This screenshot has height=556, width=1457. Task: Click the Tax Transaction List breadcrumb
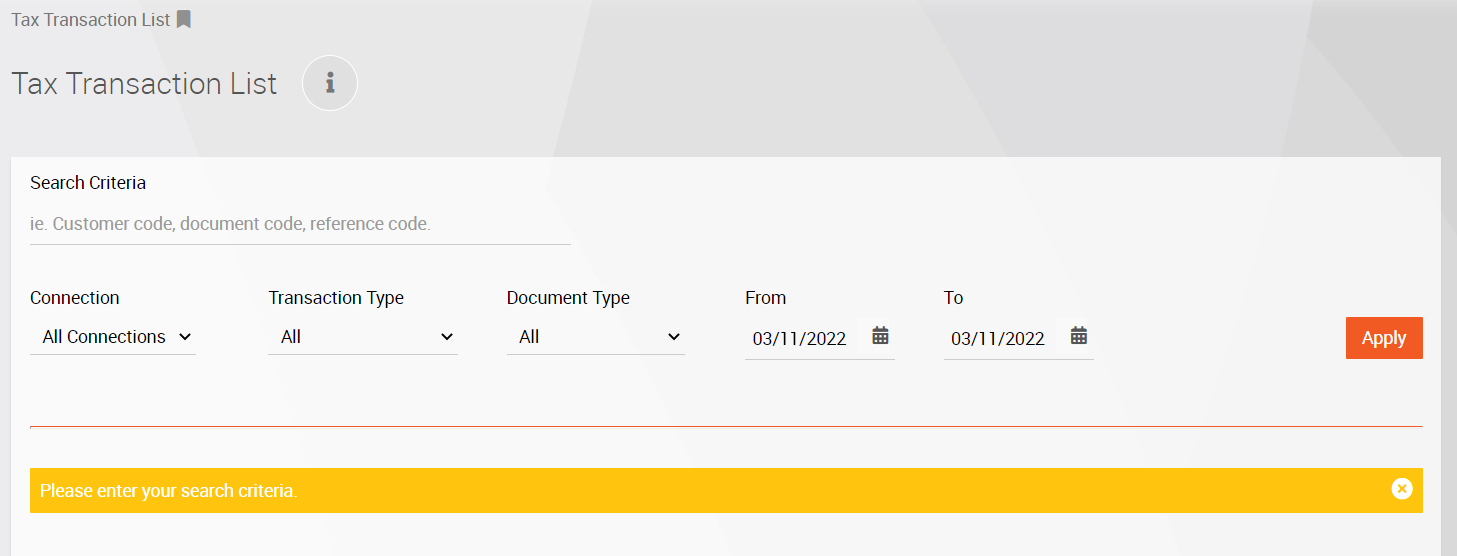(91, 19)
